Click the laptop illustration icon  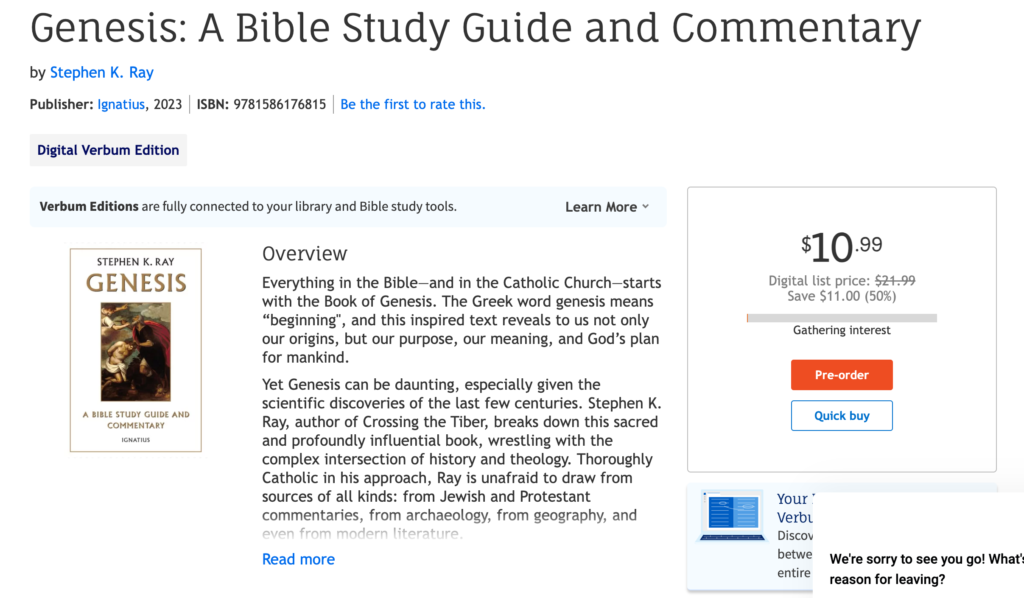coord(732,515)
